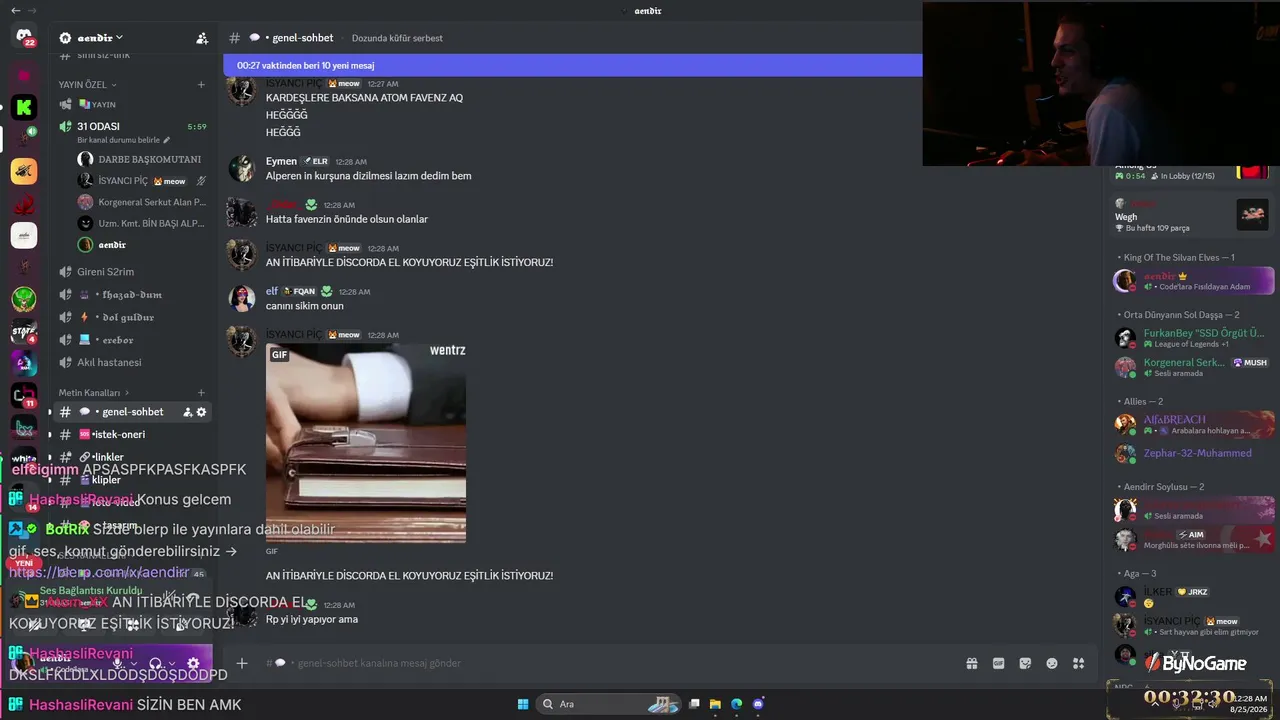Click username elf in chat
Screen dimensions: 1280x720
272,291
